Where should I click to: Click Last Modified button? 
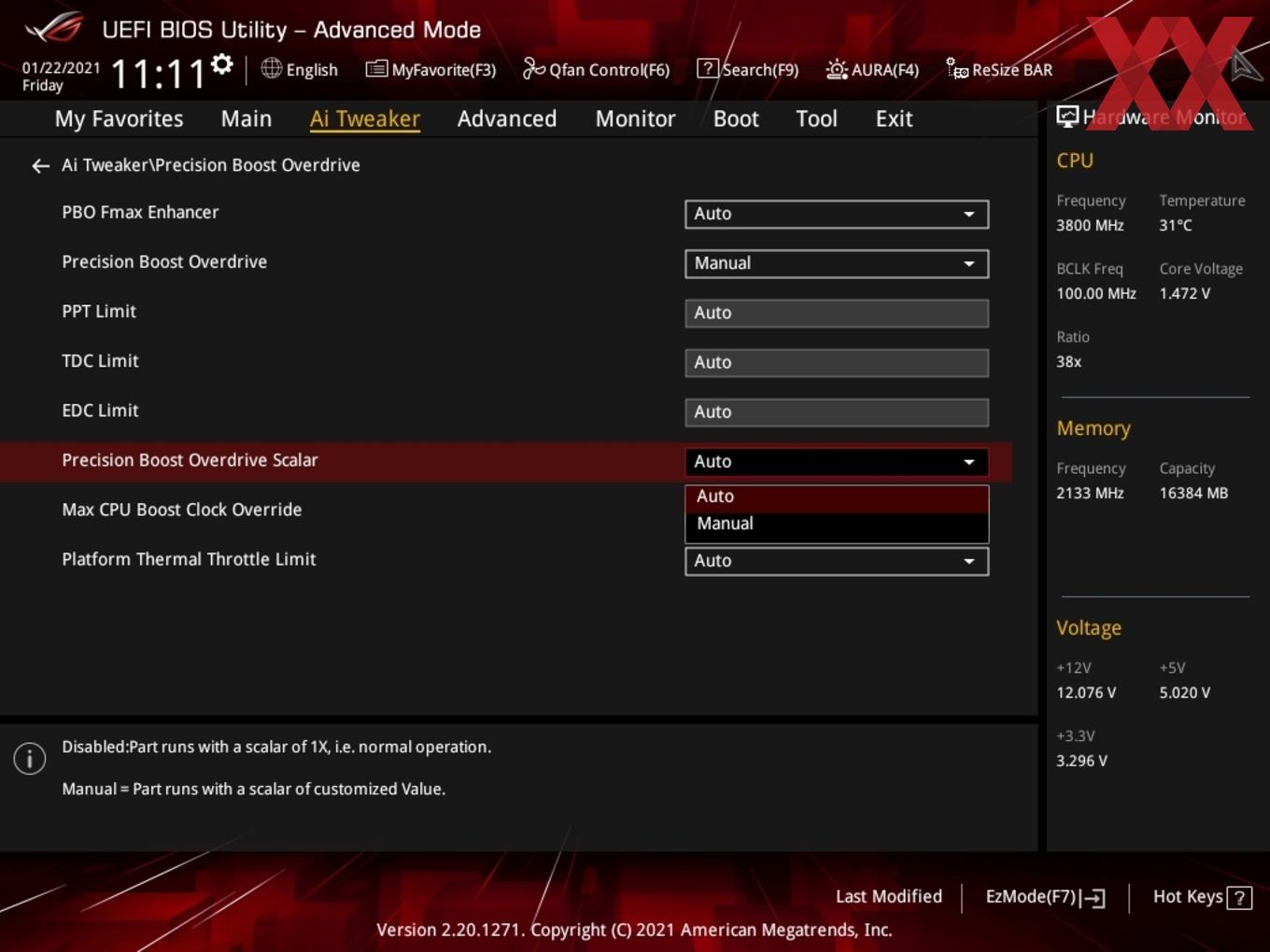889,897
